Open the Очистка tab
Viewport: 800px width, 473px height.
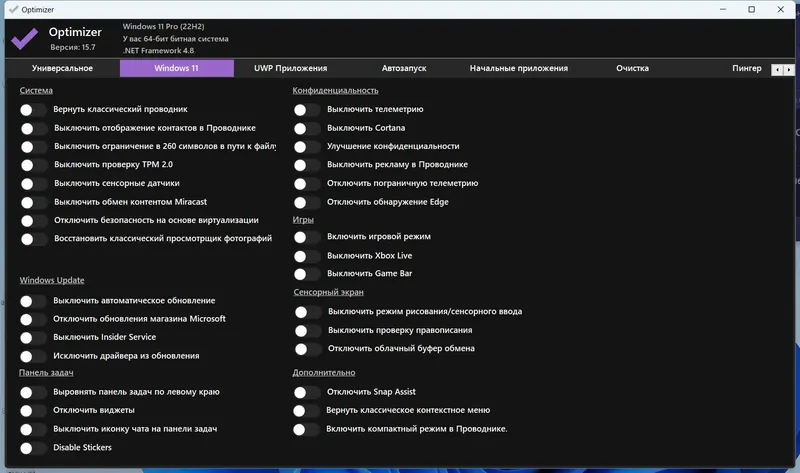(632, 68)
